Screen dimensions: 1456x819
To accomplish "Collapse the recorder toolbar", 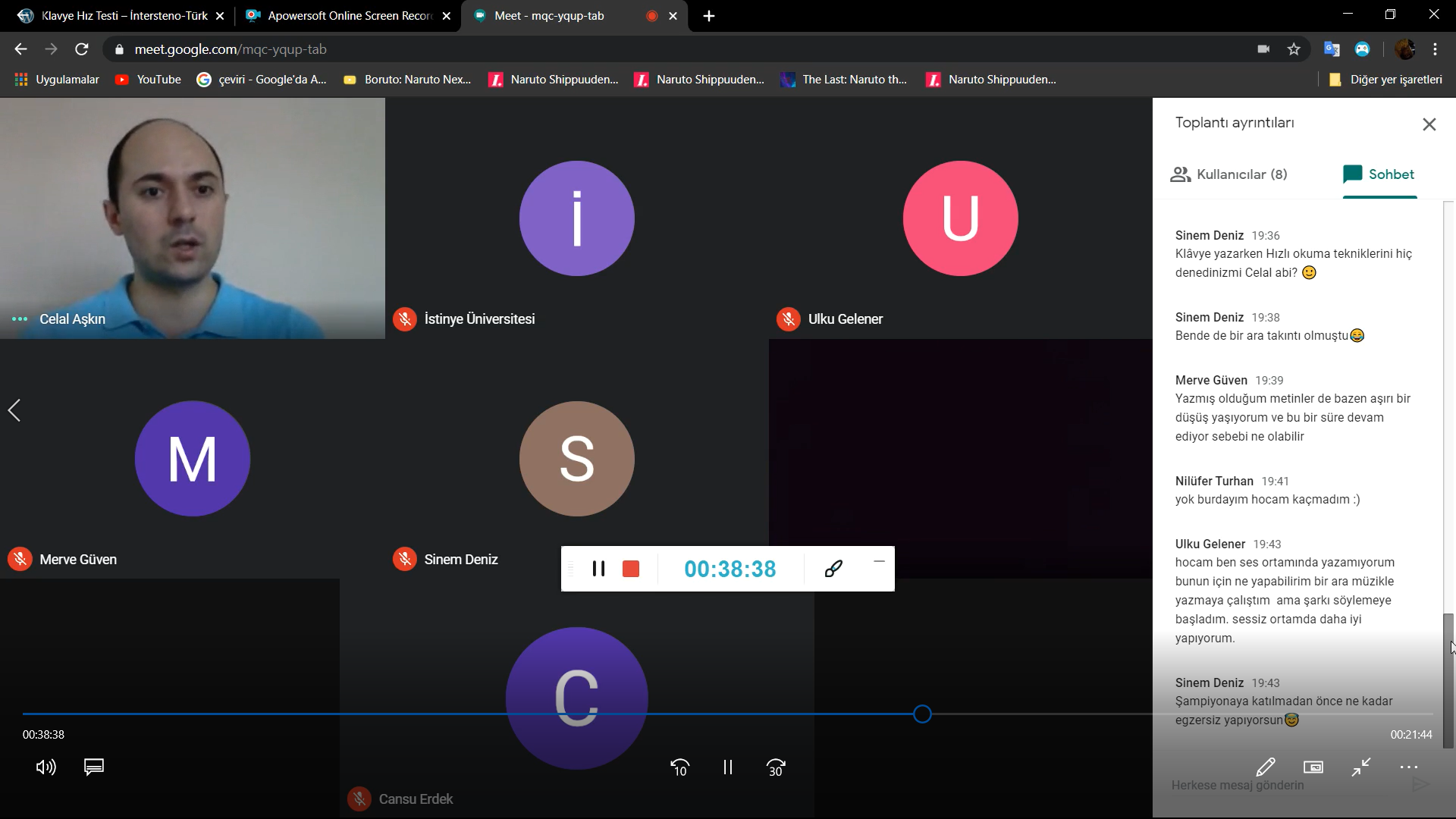I will pos(879,561).
